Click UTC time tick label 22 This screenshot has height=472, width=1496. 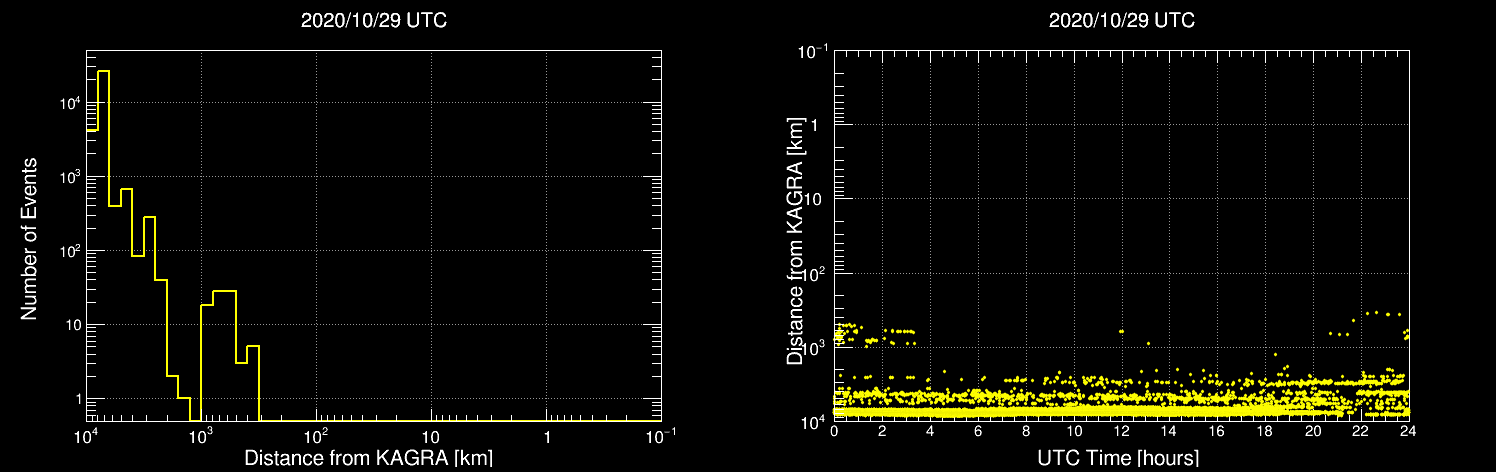click(1361, 432)
